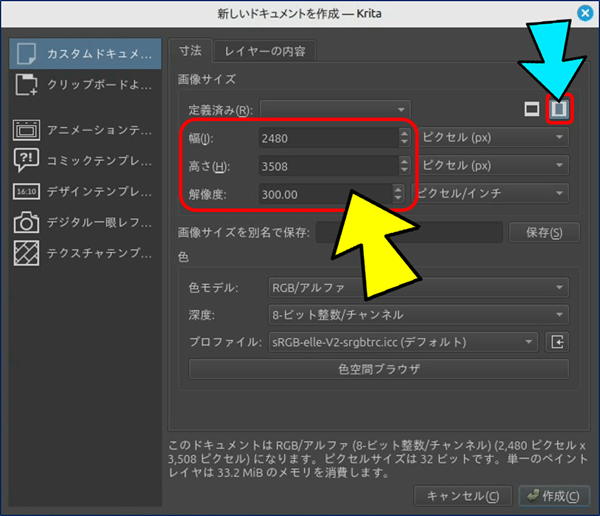Switch to the レイヤーの内容 tab
Screen dimensions: 600x516
(265, 50)
